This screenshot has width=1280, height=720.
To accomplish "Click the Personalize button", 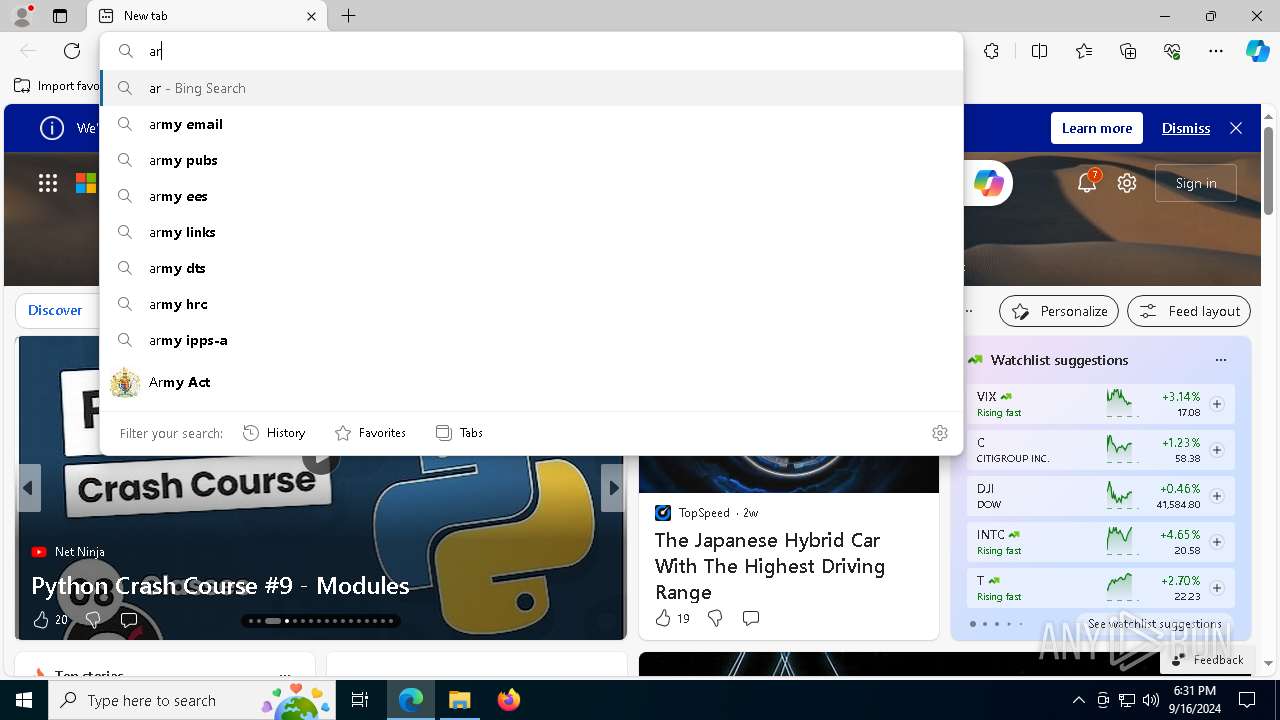I will pos(1059,311).
